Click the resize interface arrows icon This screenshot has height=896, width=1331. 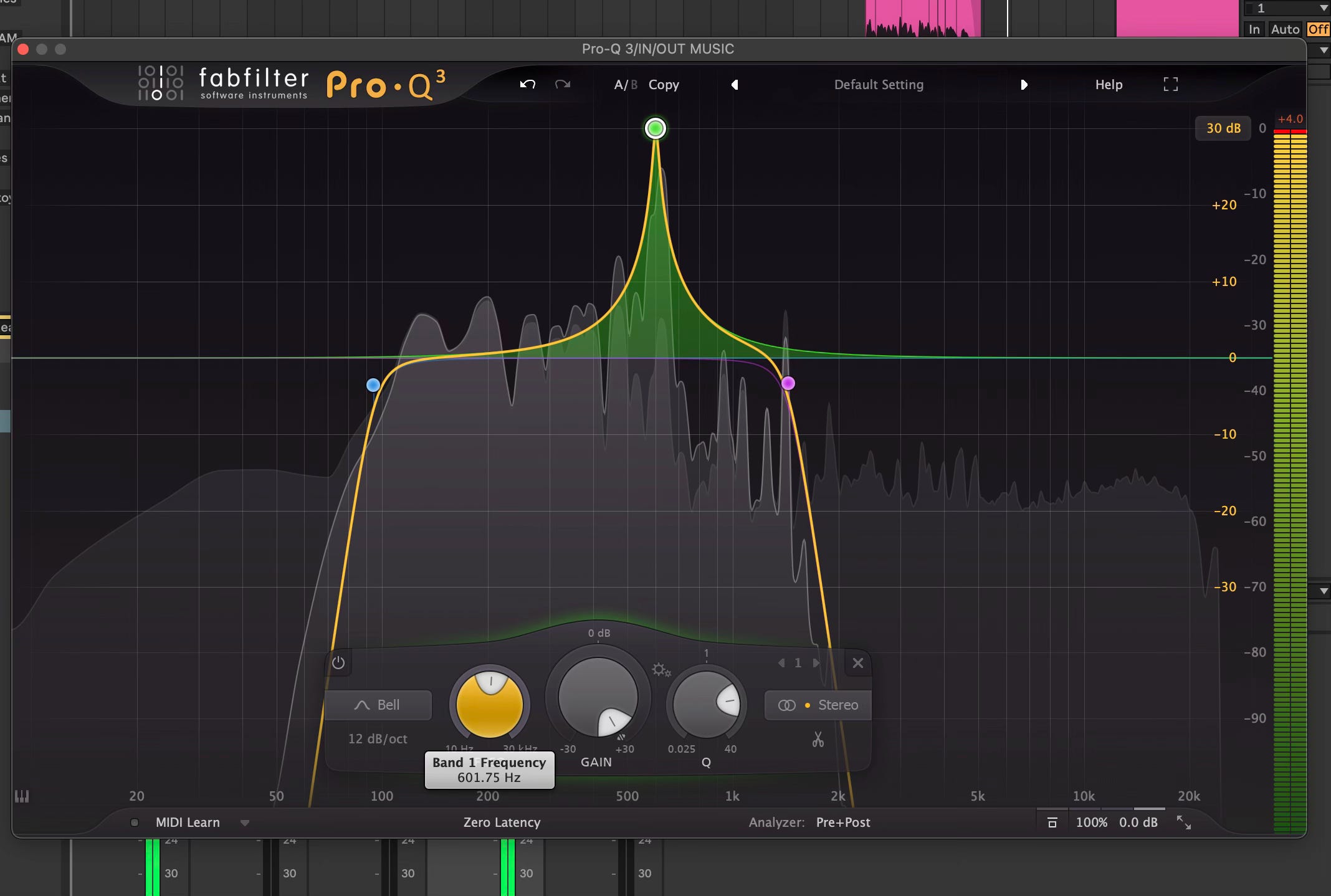point(1183,822)
